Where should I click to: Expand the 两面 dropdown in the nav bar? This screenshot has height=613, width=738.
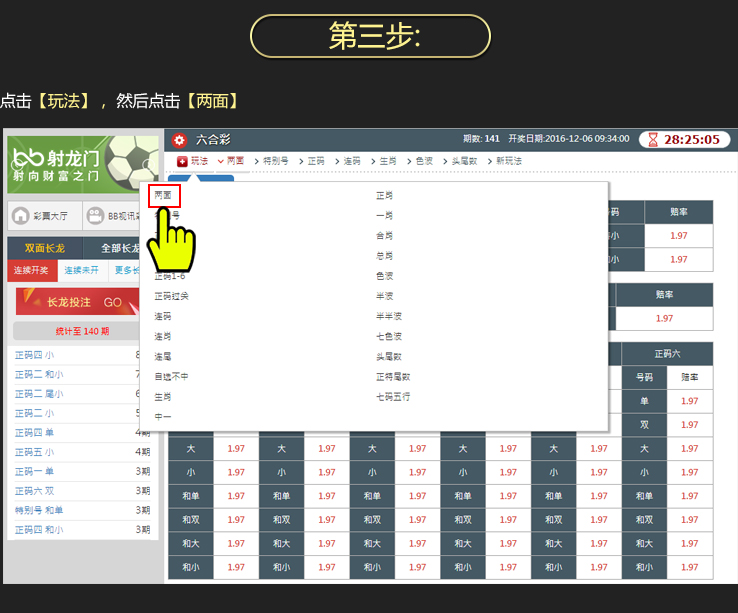click(230, 161)
